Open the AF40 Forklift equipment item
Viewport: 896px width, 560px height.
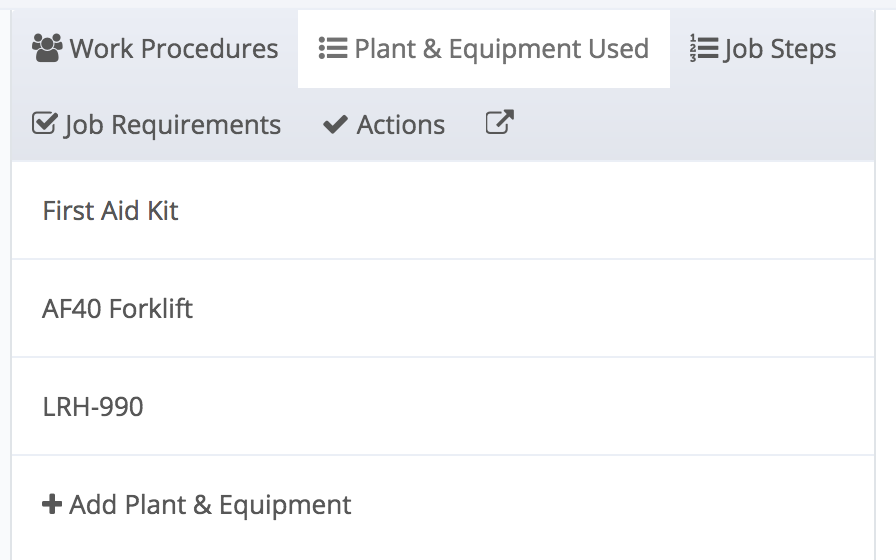pyautogui.click(x=443, y=308)
